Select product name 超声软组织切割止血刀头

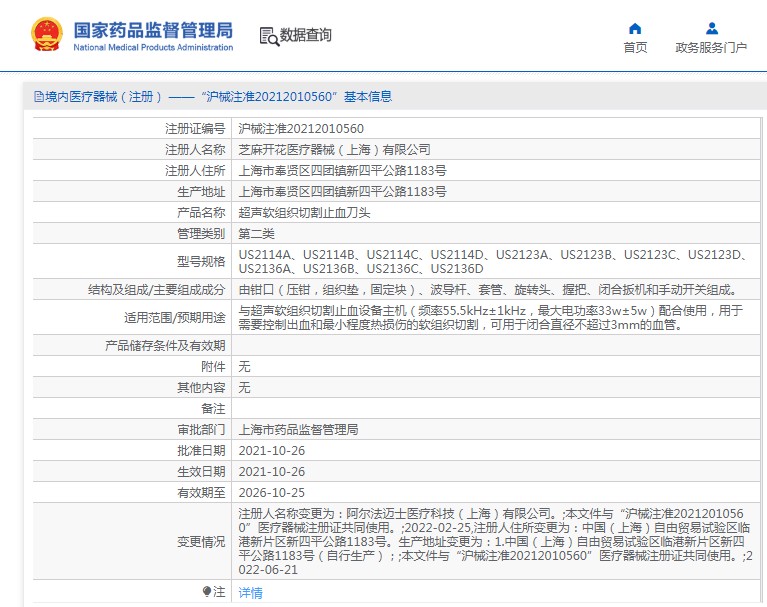[304, 213]
